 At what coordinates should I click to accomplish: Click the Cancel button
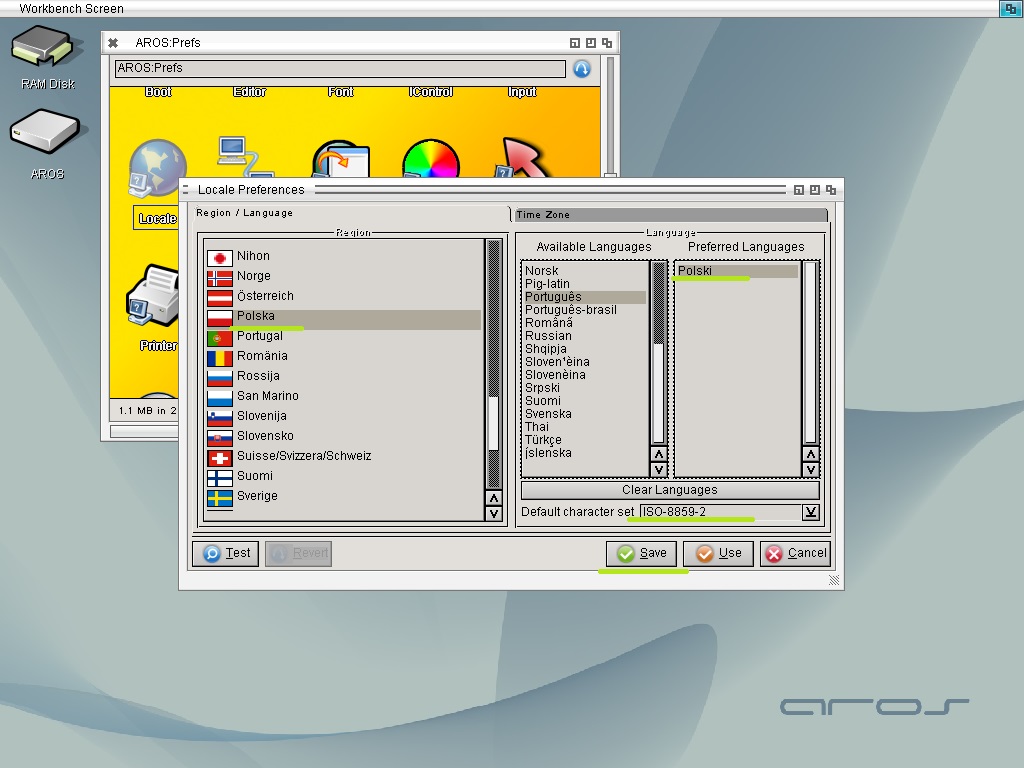(795, 553)
